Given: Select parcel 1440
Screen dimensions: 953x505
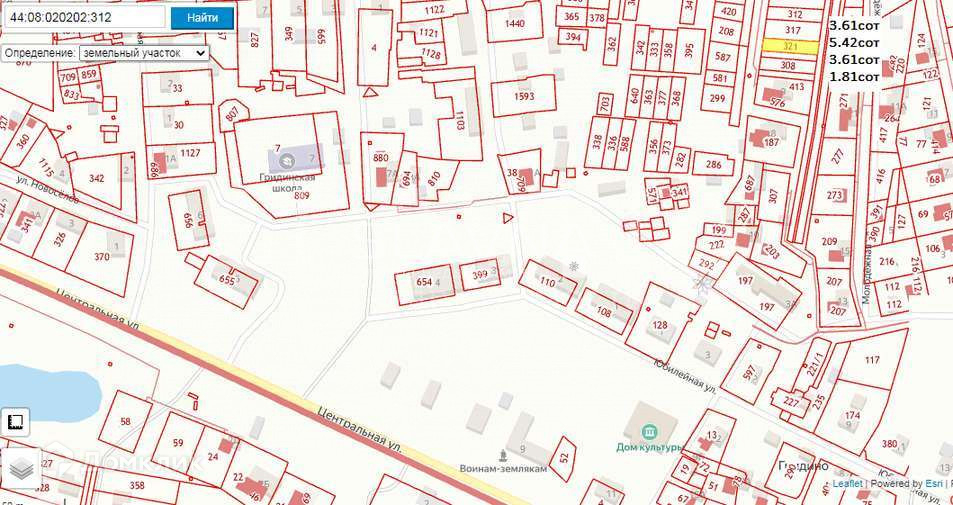Looking at the screenshot, I should click(515, 23).
